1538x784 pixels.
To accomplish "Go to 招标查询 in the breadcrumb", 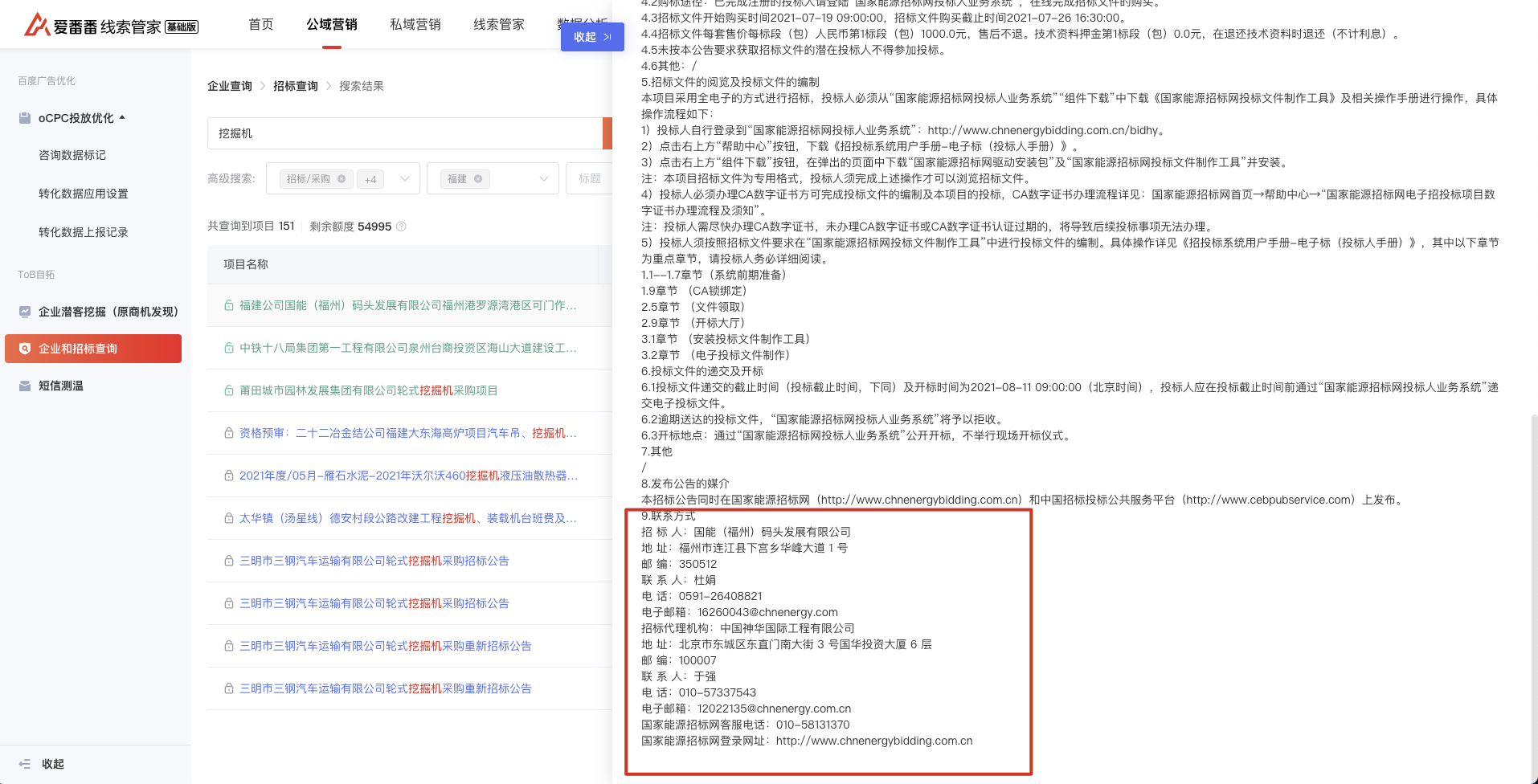I will (x=296, y=86).
